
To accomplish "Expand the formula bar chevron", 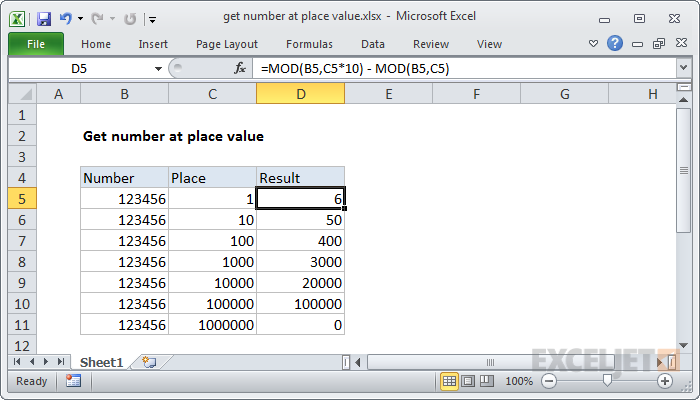I will pyautogui.click(x=683, y=68).
